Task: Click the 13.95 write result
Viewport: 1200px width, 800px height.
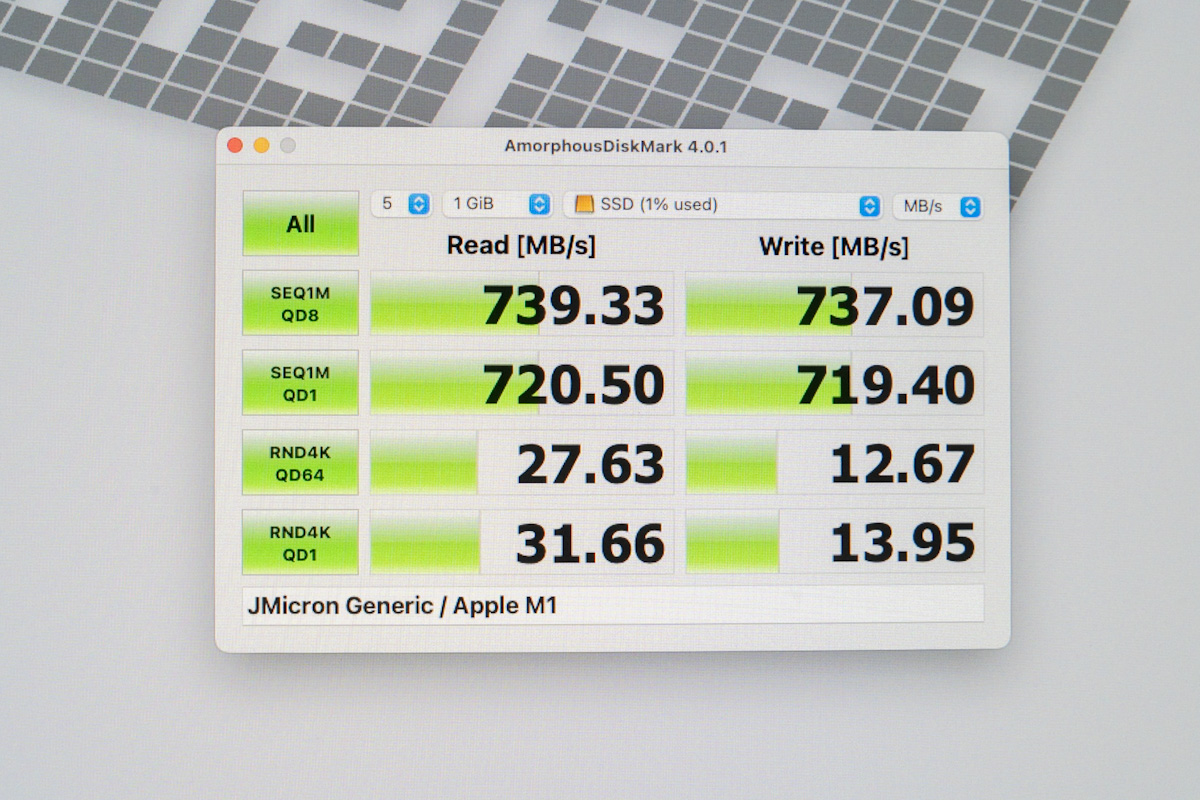Action: point(834,542)
